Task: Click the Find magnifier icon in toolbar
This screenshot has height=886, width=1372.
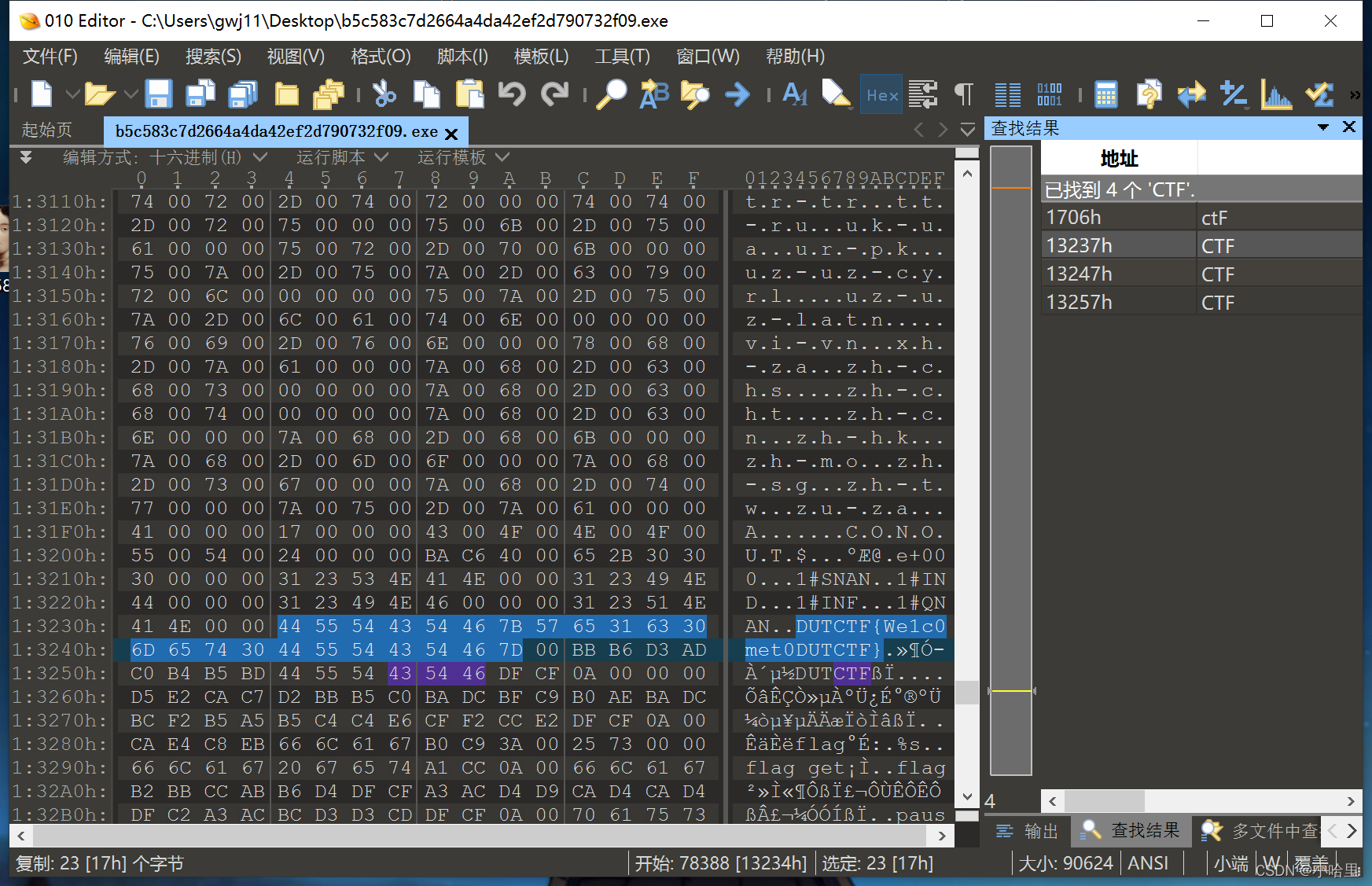Action: tap(611, 94)
